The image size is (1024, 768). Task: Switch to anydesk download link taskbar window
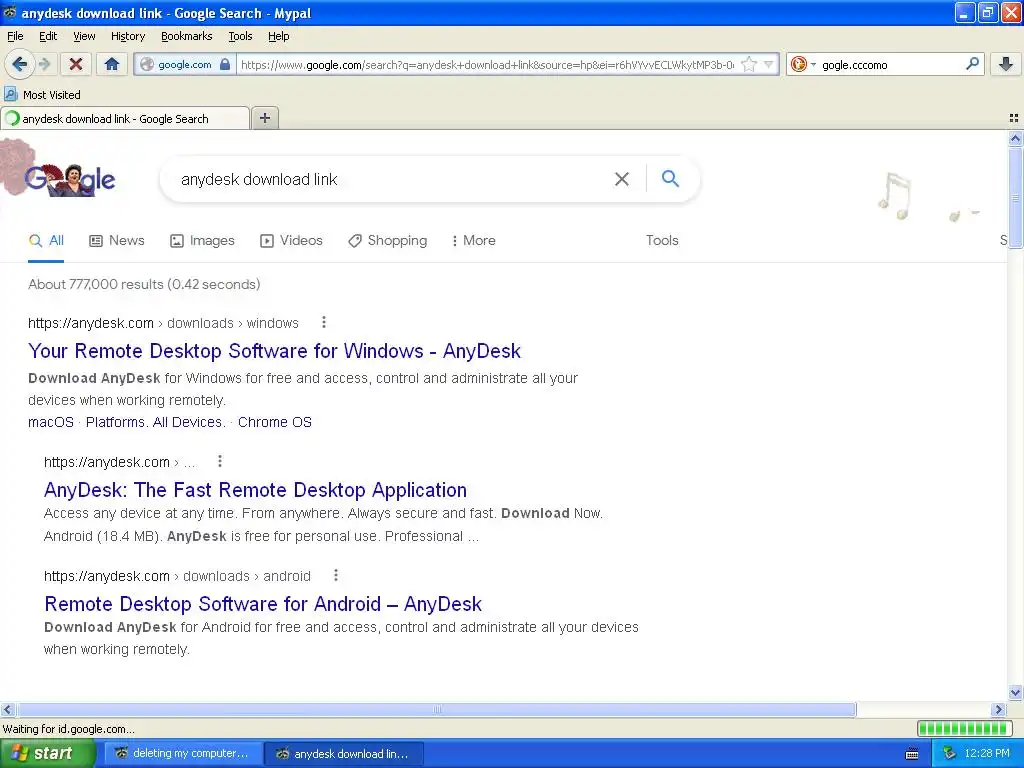click(344, 754)
